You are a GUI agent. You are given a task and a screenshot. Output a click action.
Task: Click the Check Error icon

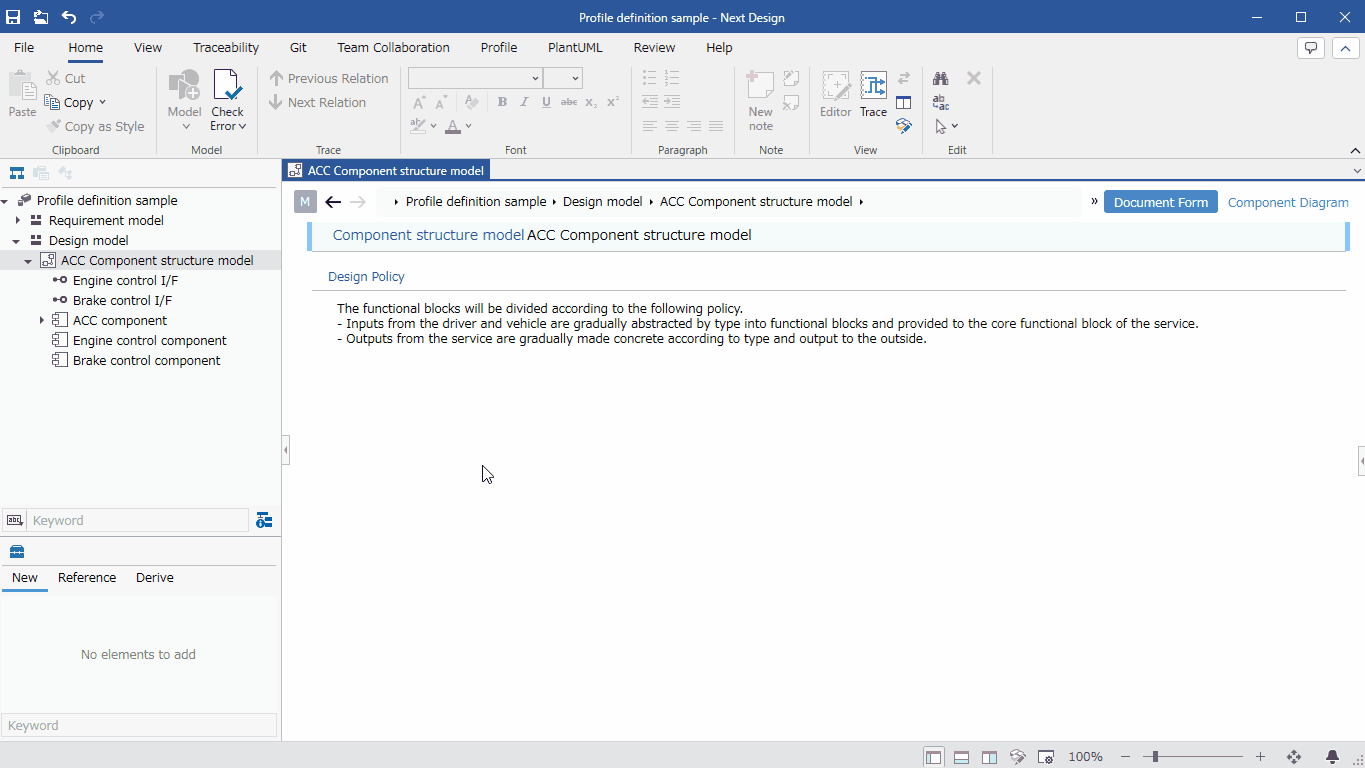point(228,86)
